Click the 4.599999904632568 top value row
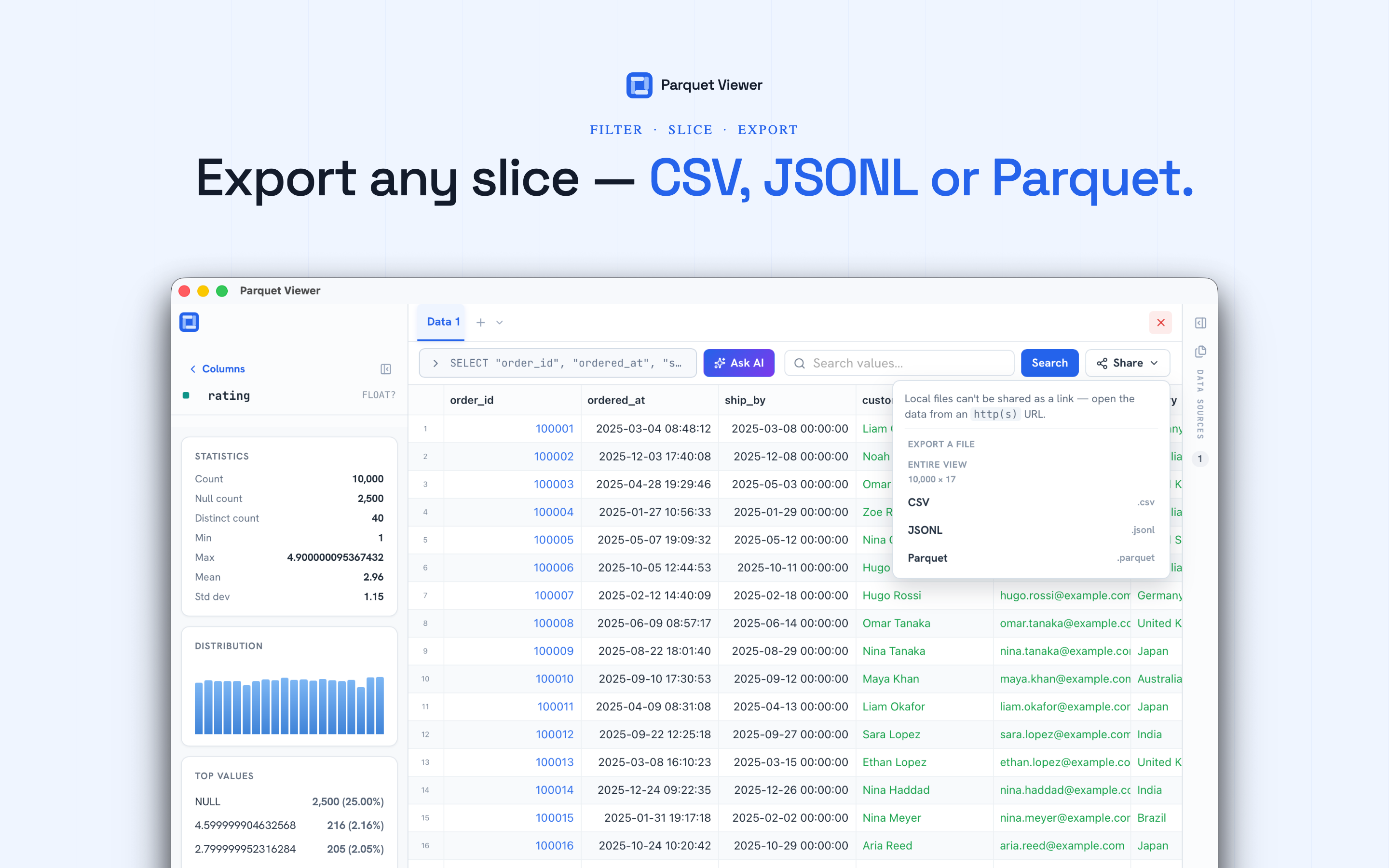This screenshot has height=868, width=1389. click(x=289, y=825)
